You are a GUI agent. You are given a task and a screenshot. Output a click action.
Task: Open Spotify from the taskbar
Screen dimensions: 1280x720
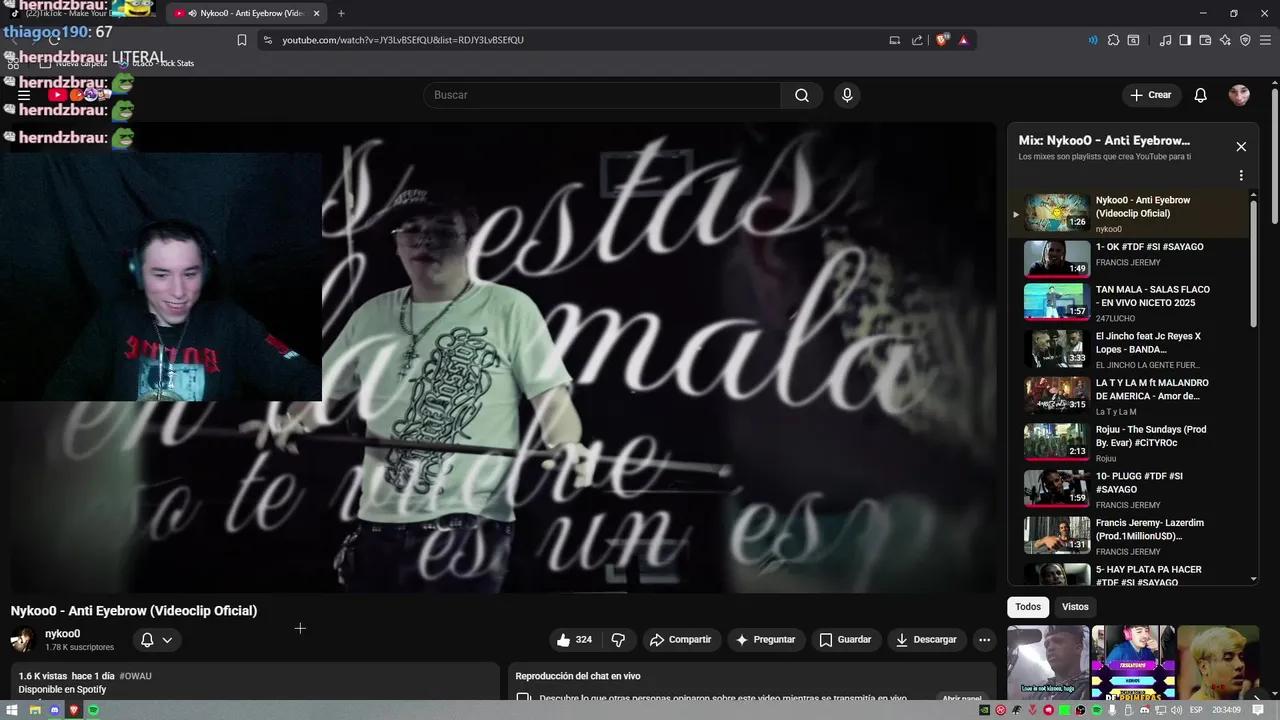pos(94,710)
